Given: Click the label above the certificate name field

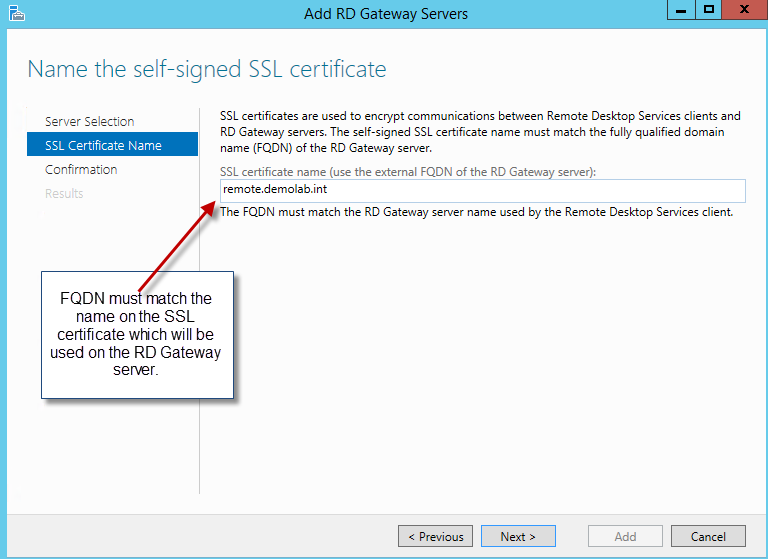Looking at the screenshot, I should (407, 172).
